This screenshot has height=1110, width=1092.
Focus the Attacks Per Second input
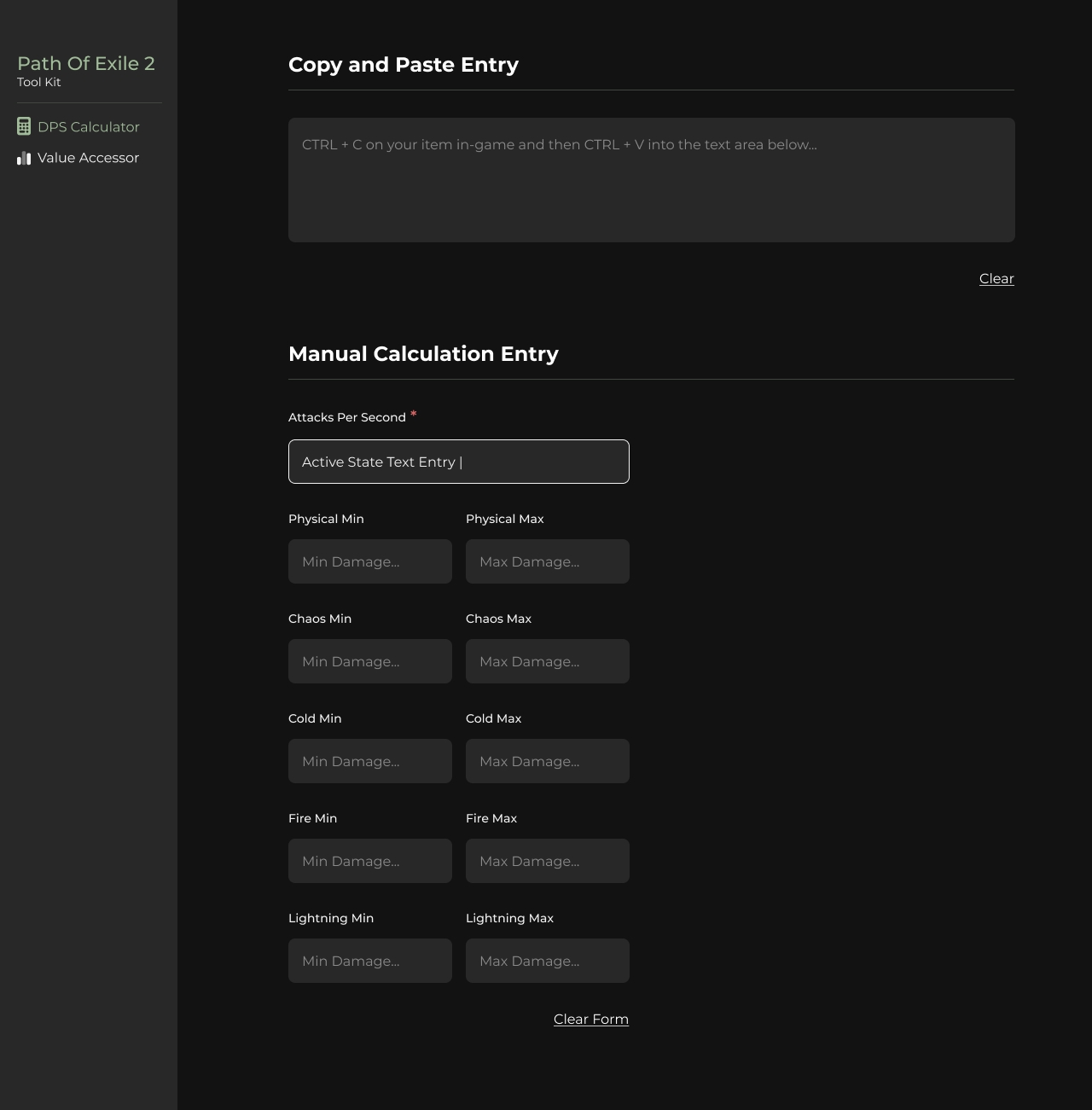point(459,462)
